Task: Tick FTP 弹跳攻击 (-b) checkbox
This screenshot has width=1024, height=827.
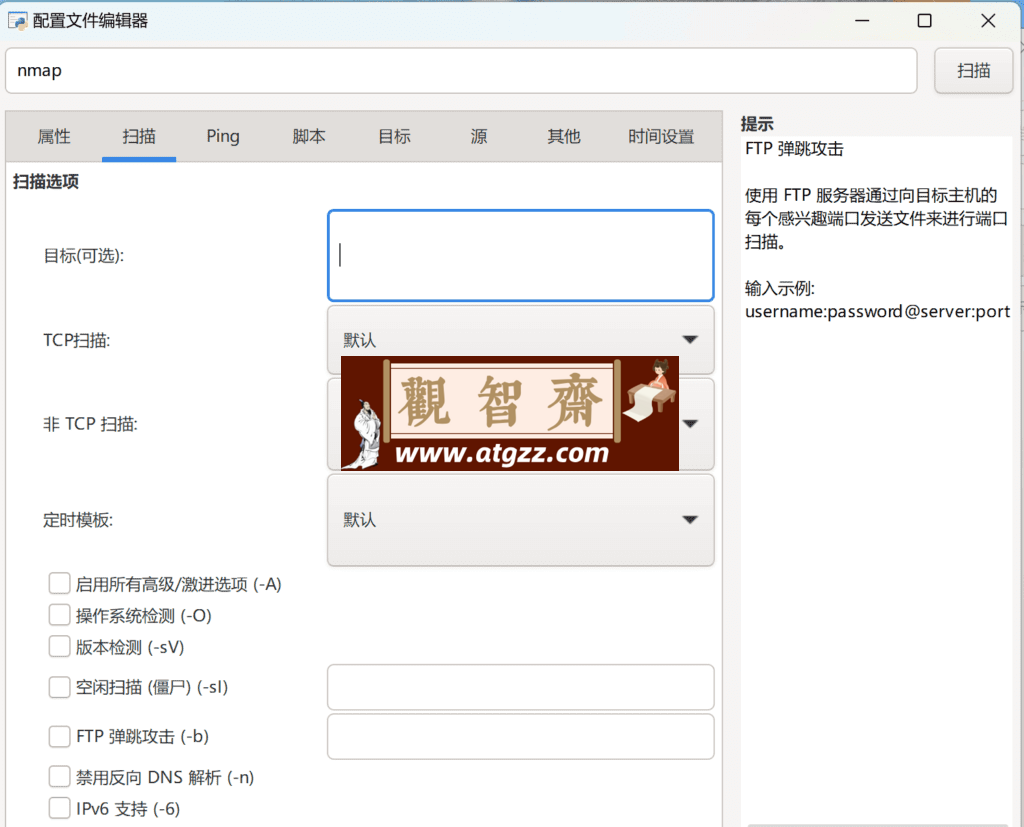Action: 59,736
